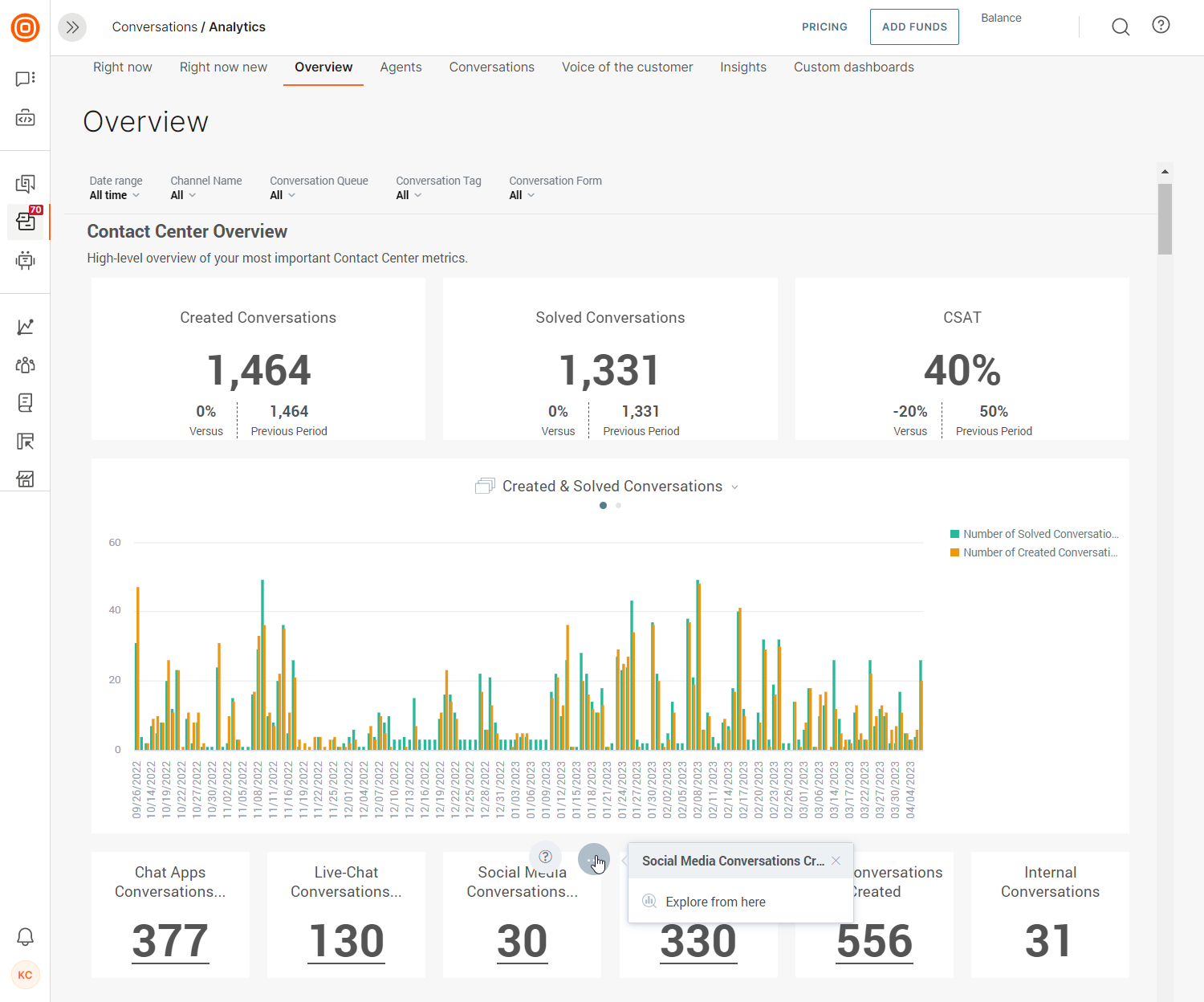
Task: Toggle the Number of Solved Conversations legend entry
Action: click(x=1035, y=533)
